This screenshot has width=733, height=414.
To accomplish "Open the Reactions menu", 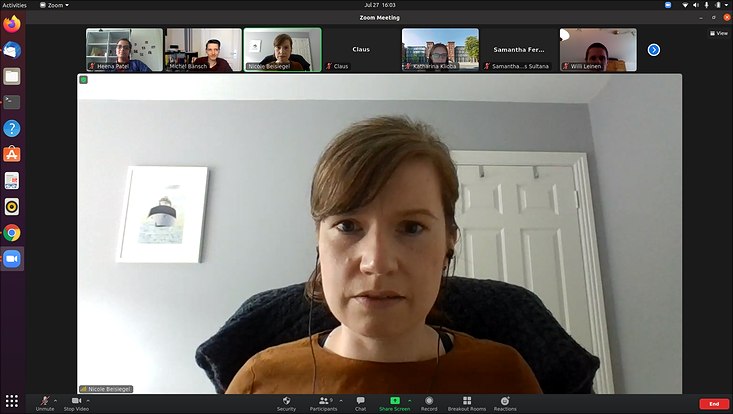I will [505, 403].
